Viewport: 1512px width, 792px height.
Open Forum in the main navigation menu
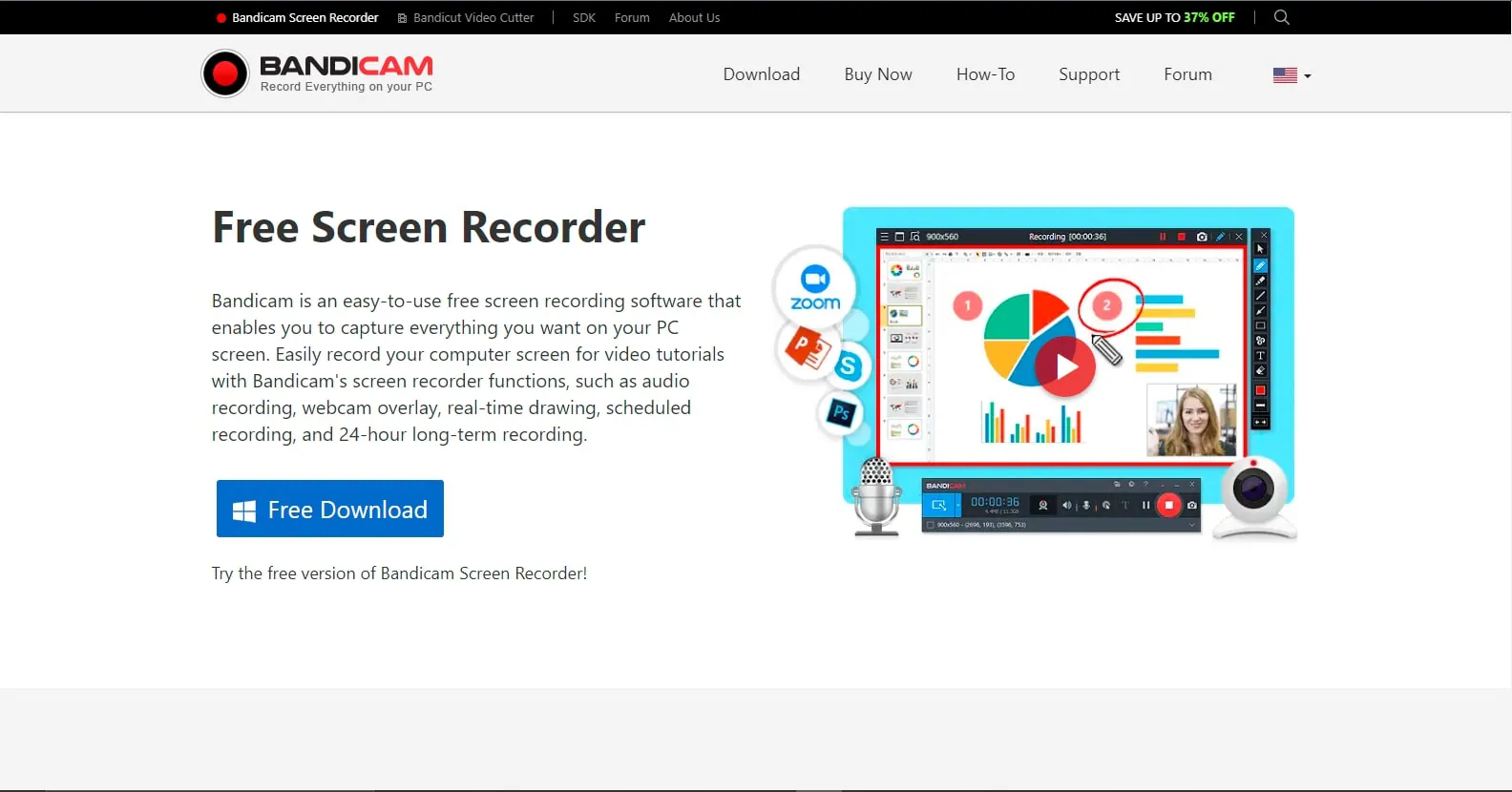(1187, 74)
